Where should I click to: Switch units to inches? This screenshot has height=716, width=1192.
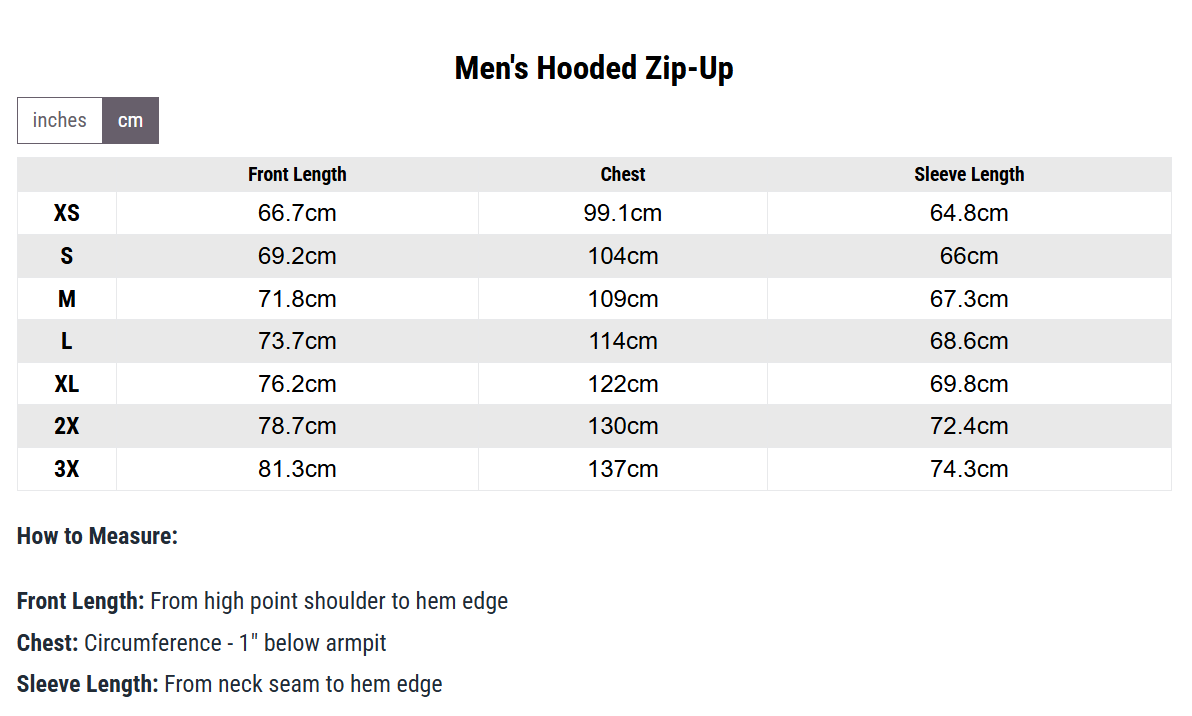tap(59, 120)
